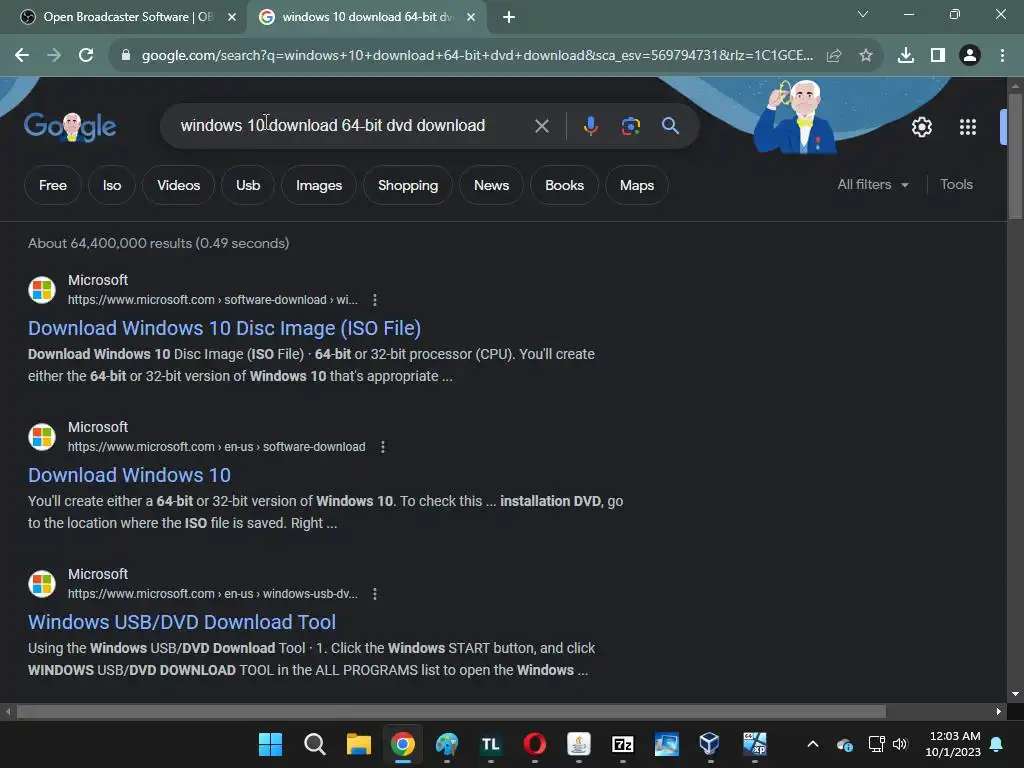Open VirtualBox from taskbar
The width and height of the screenshot is (1024, 768).
[709, 744]
